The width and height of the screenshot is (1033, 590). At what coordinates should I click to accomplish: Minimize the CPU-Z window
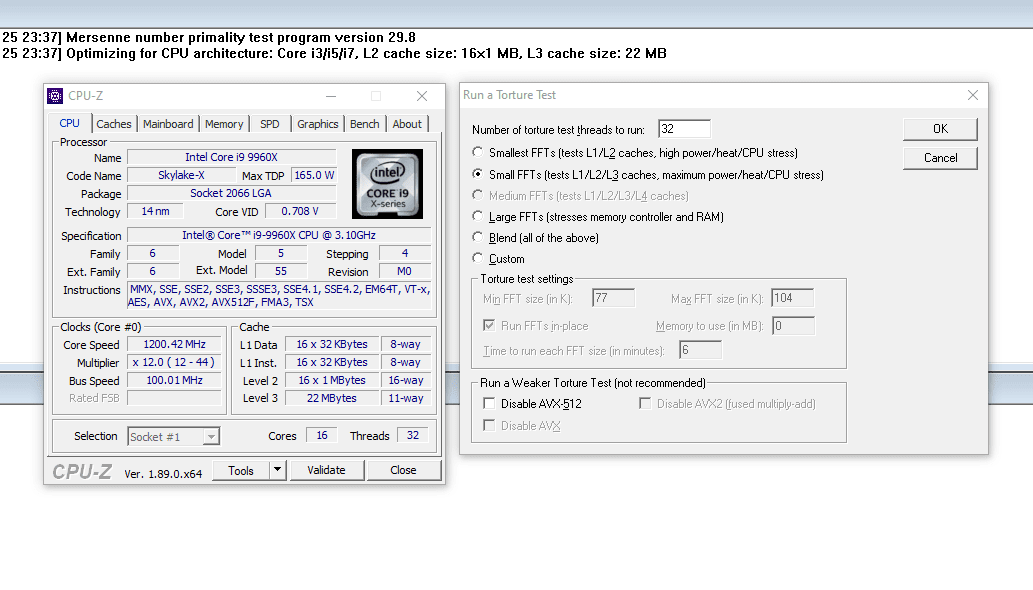pos(331,96)
